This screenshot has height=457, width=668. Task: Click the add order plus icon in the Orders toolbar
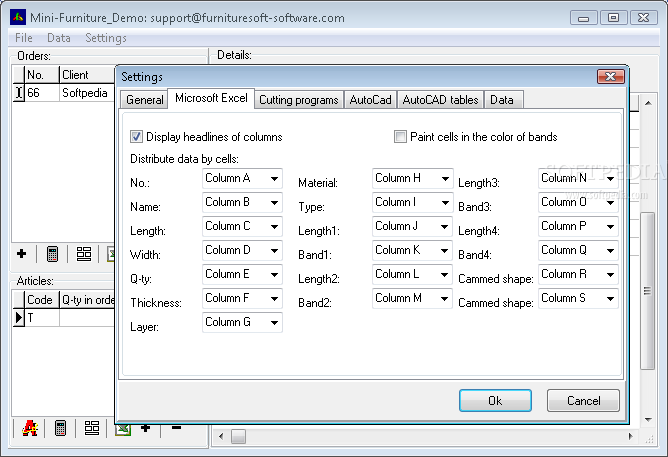[21, 254]
